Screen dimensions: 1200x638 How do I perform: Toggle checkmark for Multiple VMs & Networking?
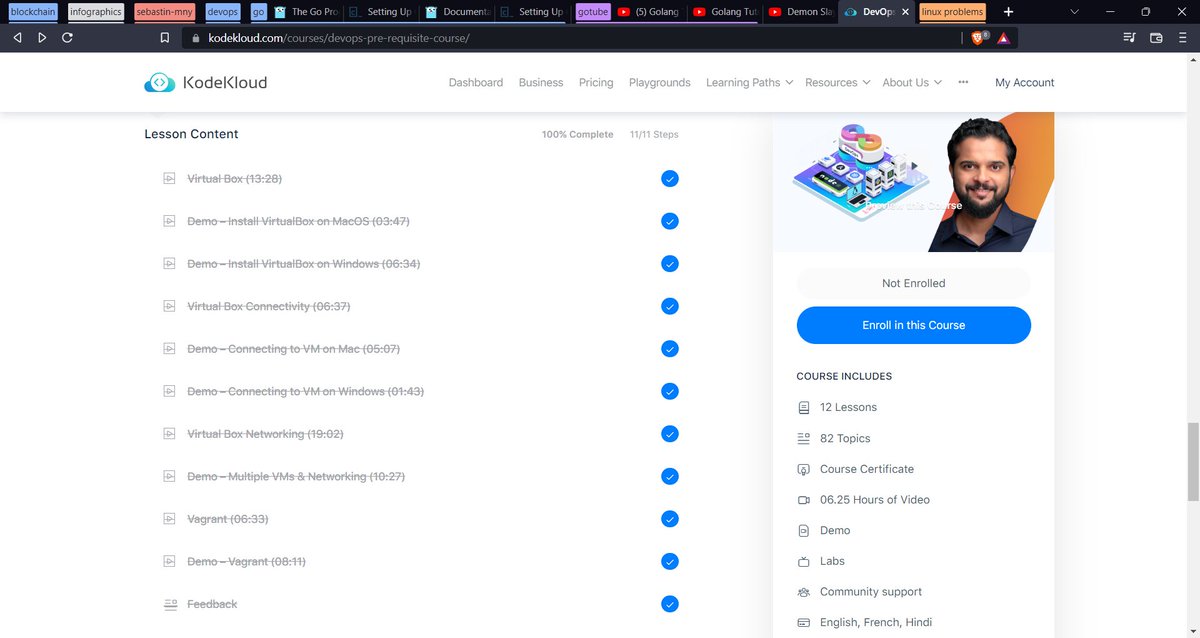coord(670,476)
